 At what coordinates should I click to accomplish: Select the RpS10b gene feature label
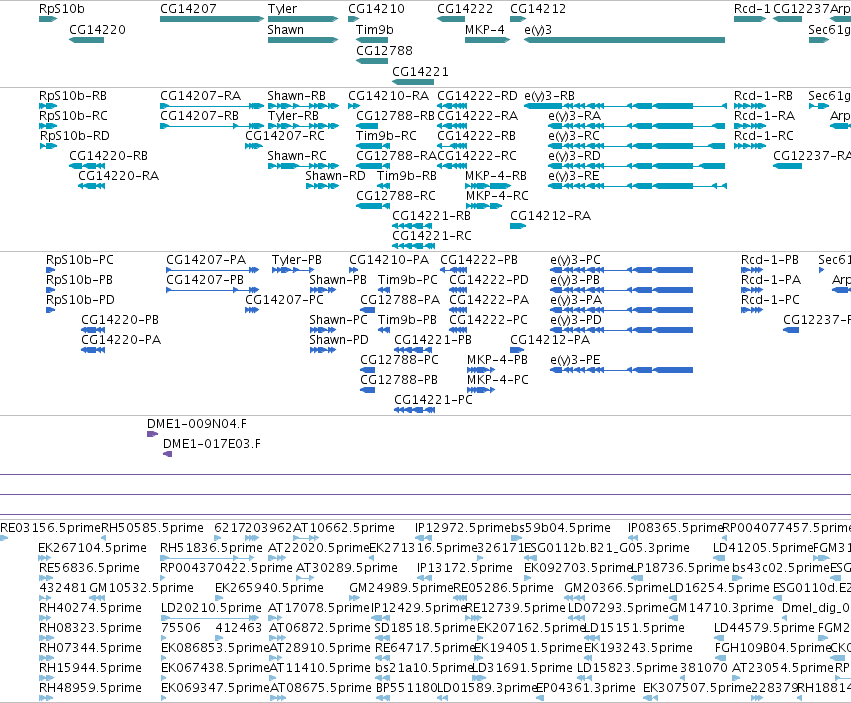(x=61, y=9)
